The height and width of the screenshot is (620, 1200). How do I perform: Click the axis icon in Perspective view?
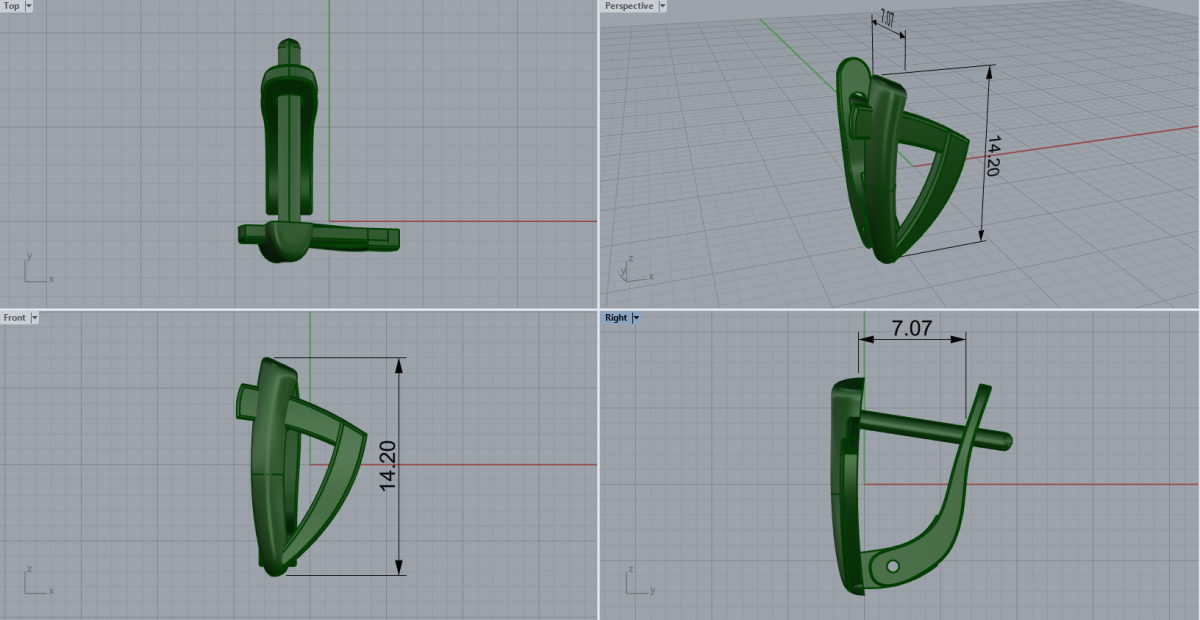[632, 268]
